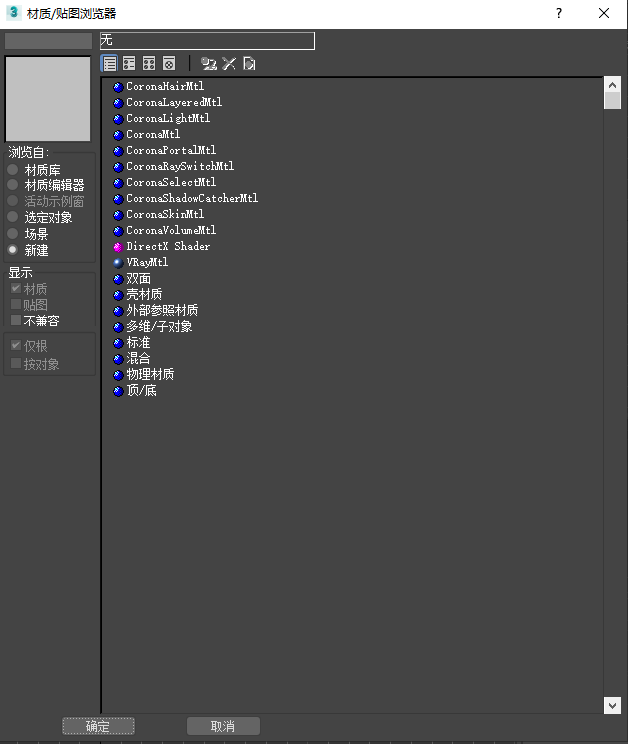This screenshot has width=628, height=744.
Task: Toggle the 按对象 checkbox
Action: tap(16, 363)
